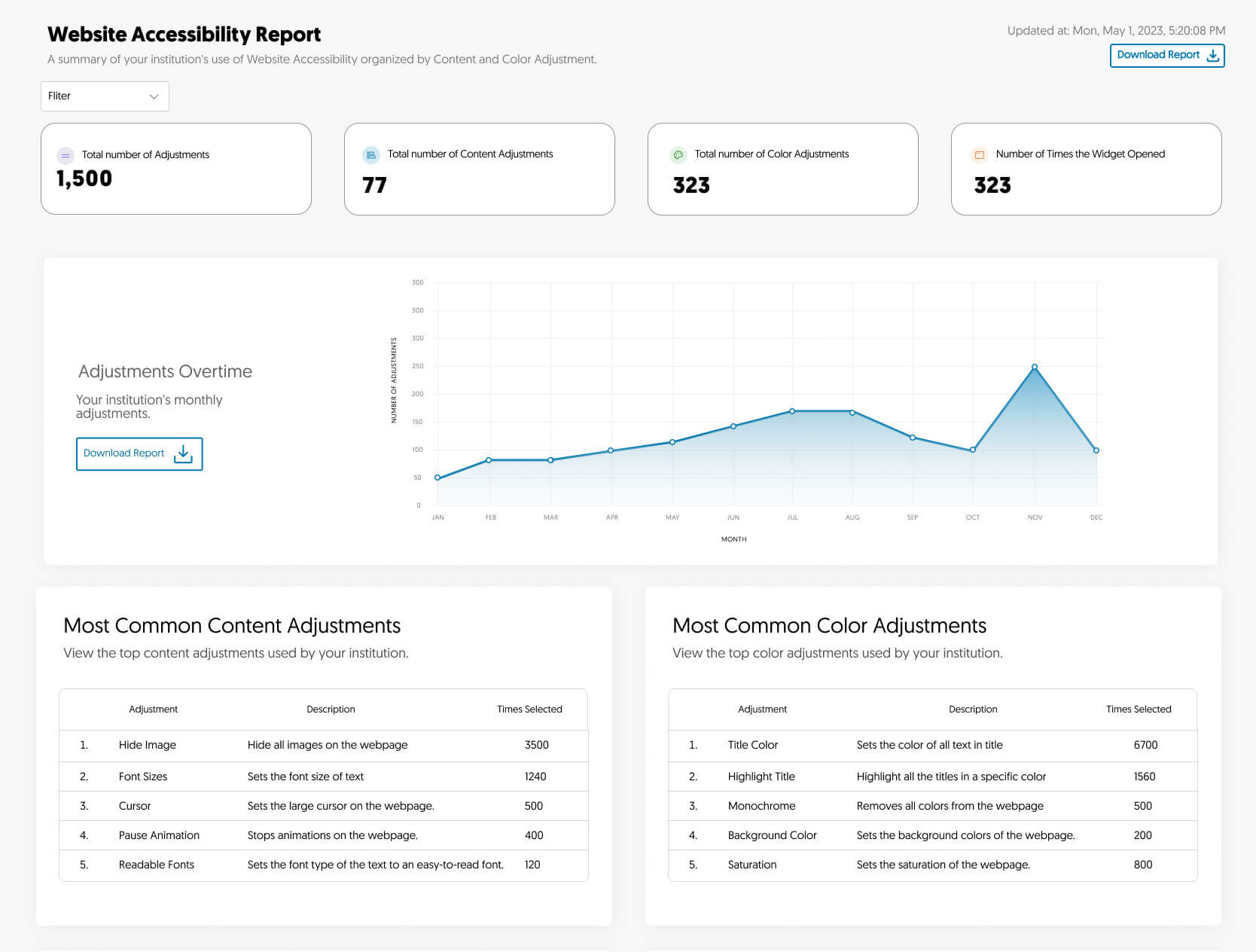
Task: Click the Title Color row name
Action: [x=753, y=745]
